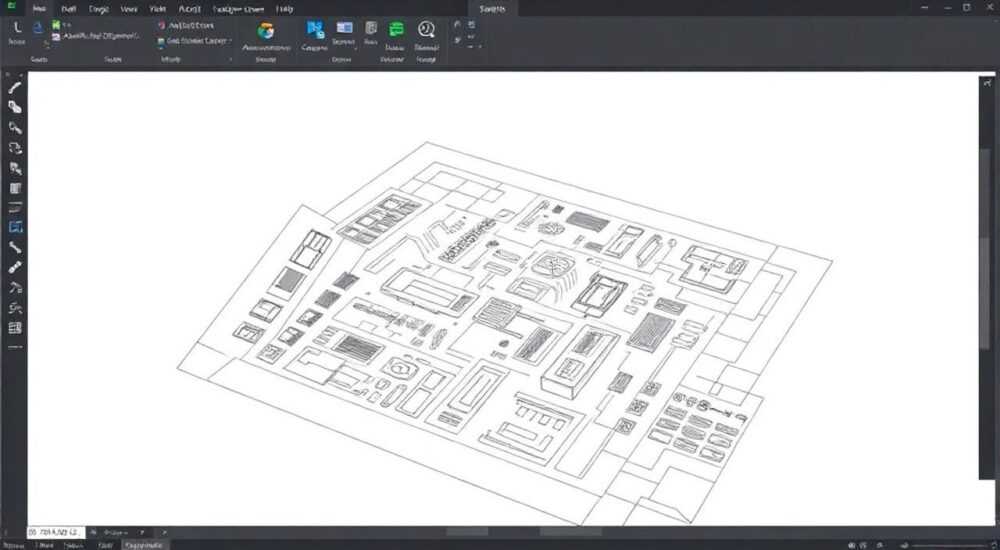Open the highlighted first ribbon tab
Viewport: 1000px width, 550px height.
pos(39,9)
